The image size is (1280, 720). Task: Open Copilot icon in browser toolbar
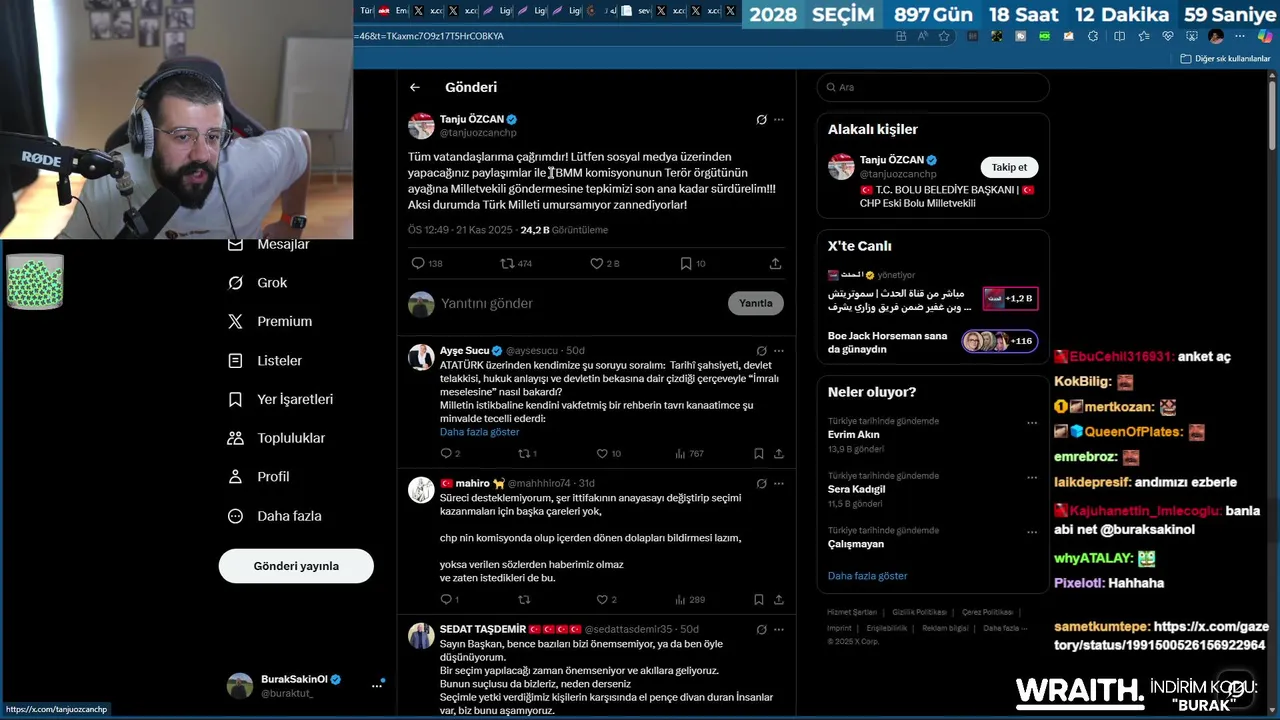click(1265, 36)
